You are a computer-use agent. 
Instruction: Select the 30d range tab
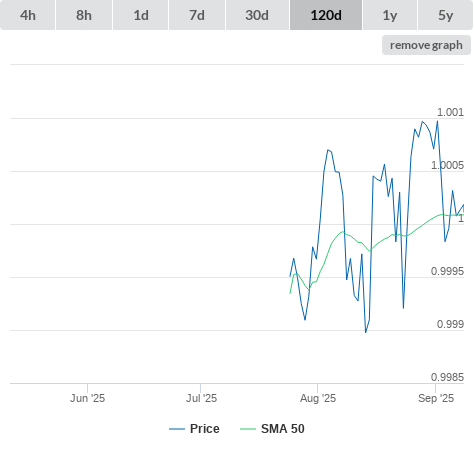(257, 15)
